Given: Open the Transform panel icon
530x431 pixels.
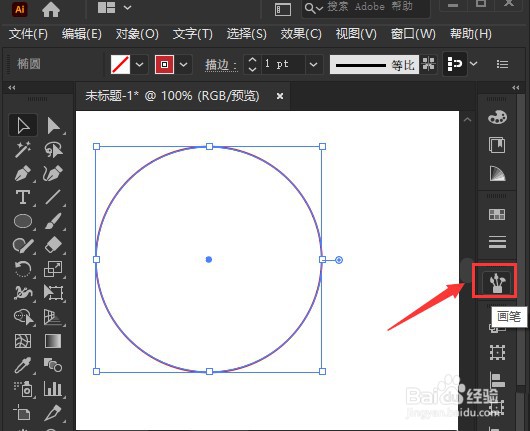Looking at the screenshot, I should [x=497, y=353].
